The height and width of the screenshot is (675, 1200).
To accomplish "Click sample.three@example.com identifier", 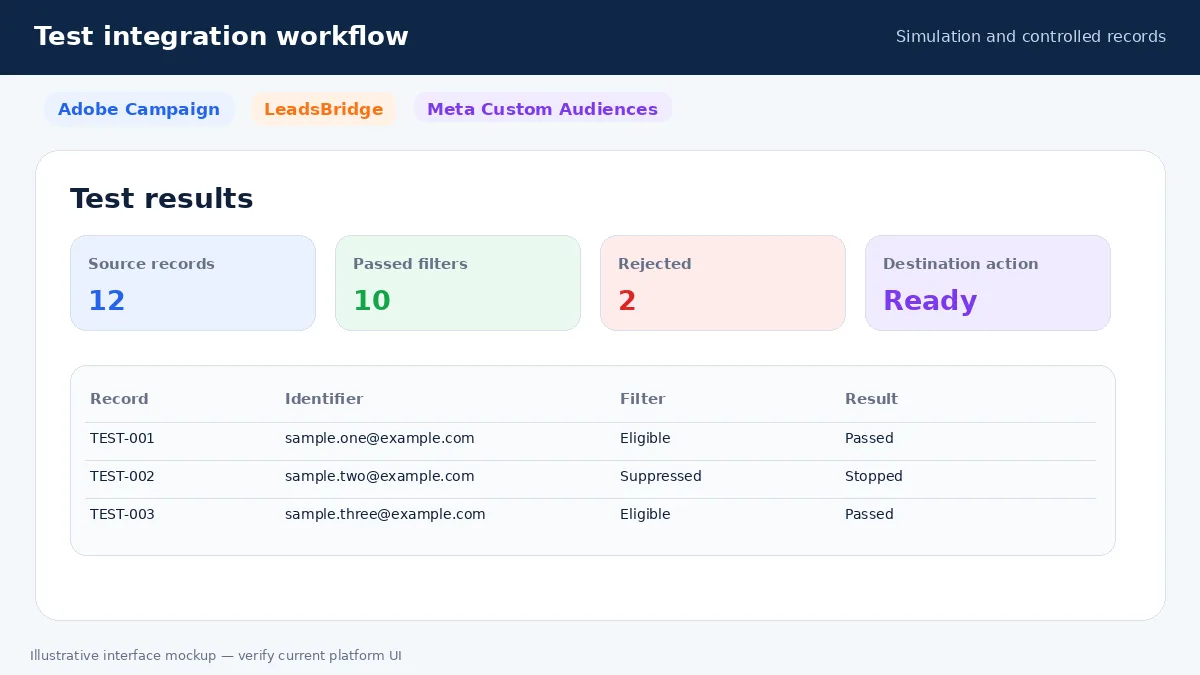I will [385, 514].
